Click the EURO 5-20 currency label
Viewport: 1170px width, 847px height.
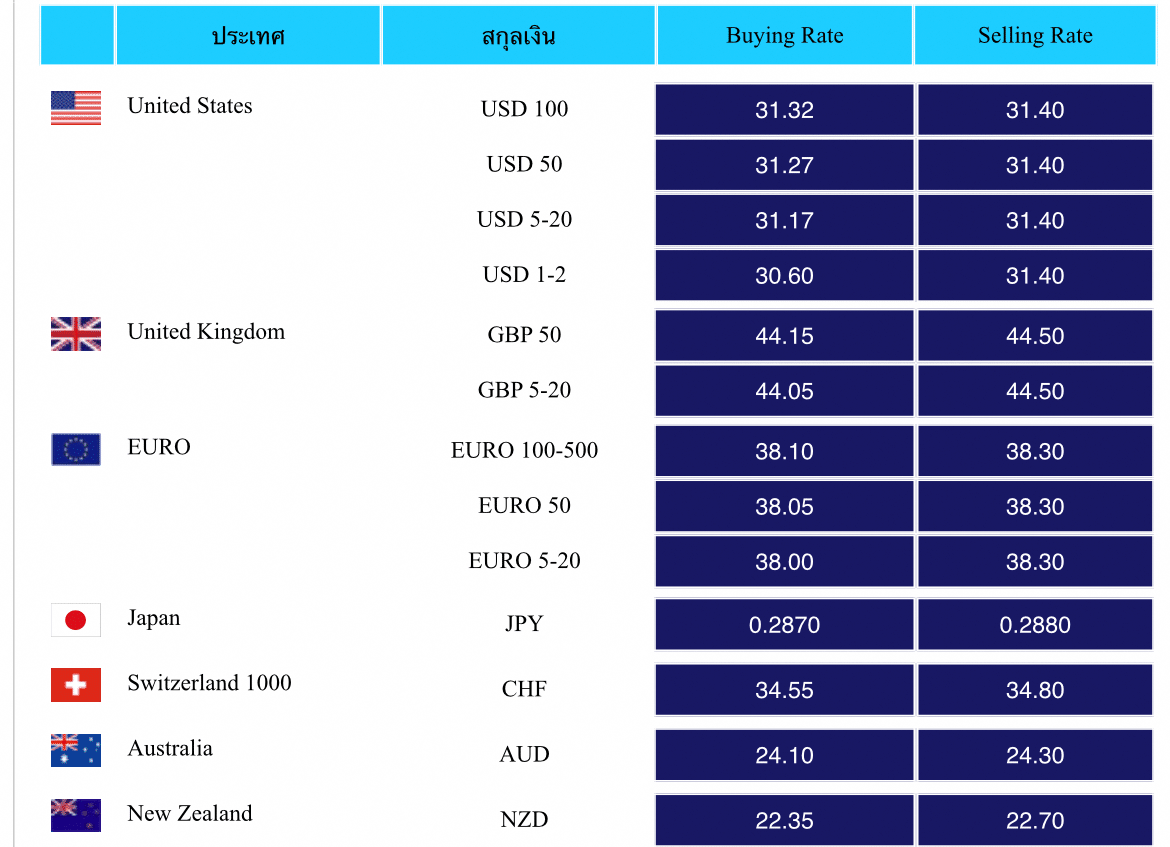524,561
